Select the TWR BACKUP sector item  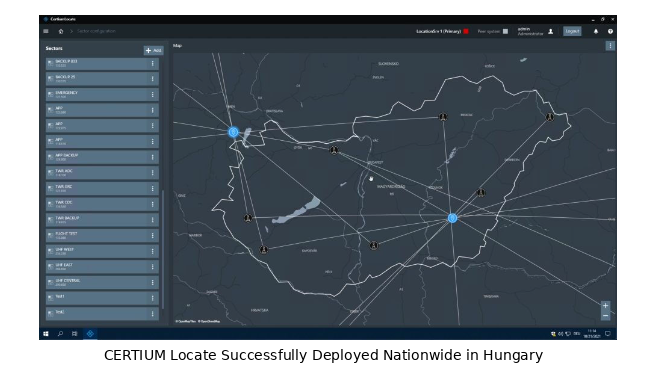(102, 220)
